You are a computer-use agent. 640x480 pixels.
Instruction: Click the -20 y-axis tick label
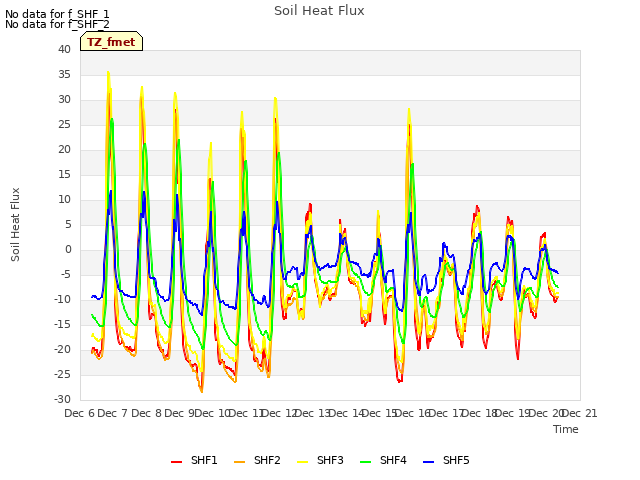[x=63, y=349]
